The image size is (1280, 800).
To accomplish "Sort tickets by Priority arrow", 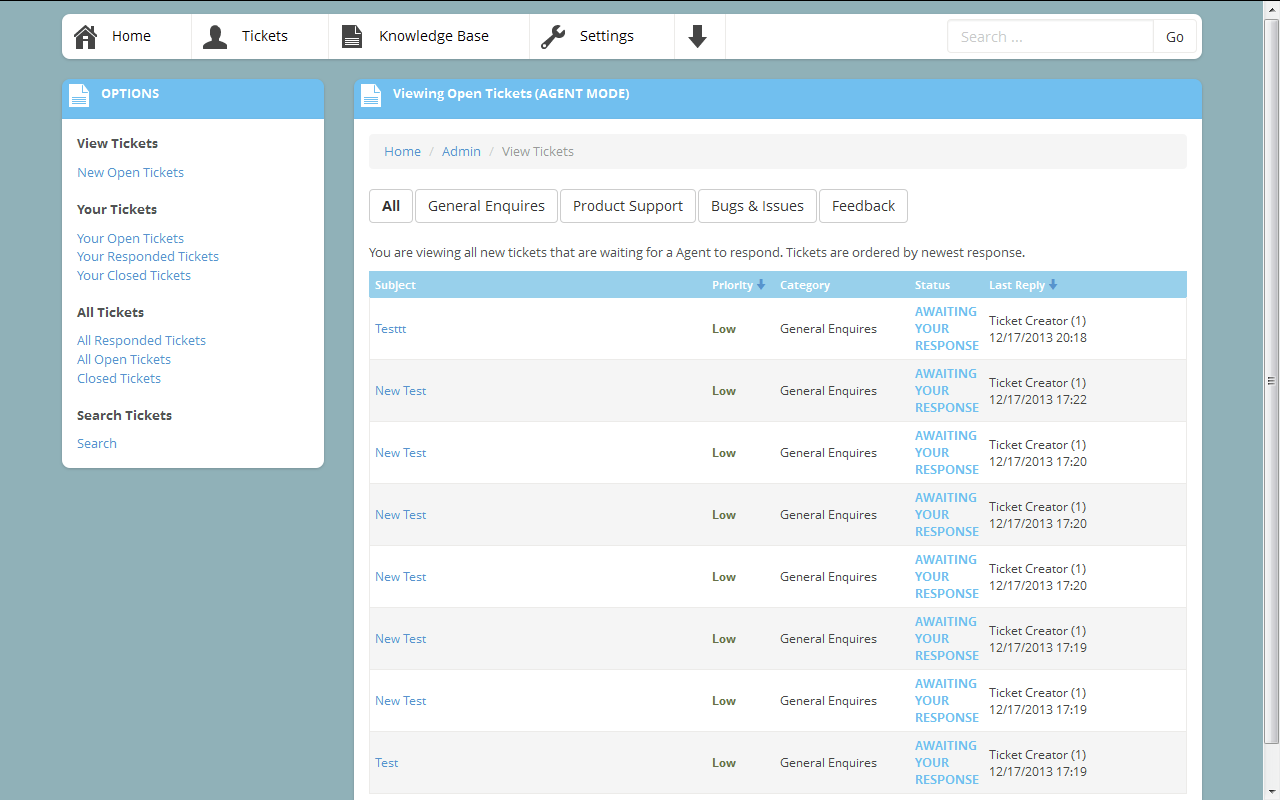I will pyautogui.click(x=761, y=285).
